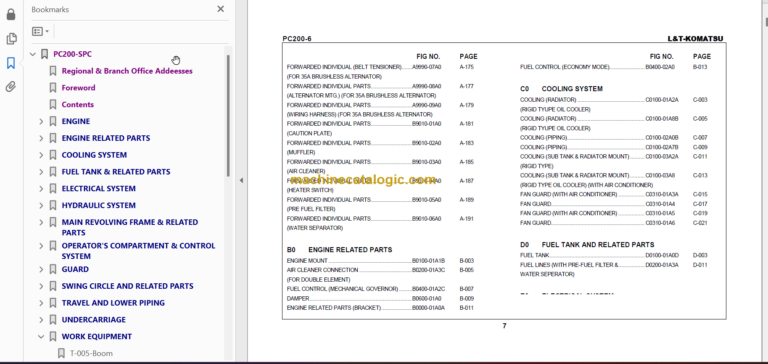768x364 pixels.
Task: Expand the HYDRAULIC SYSTEM bookmark
Action: tap(41, 206)
